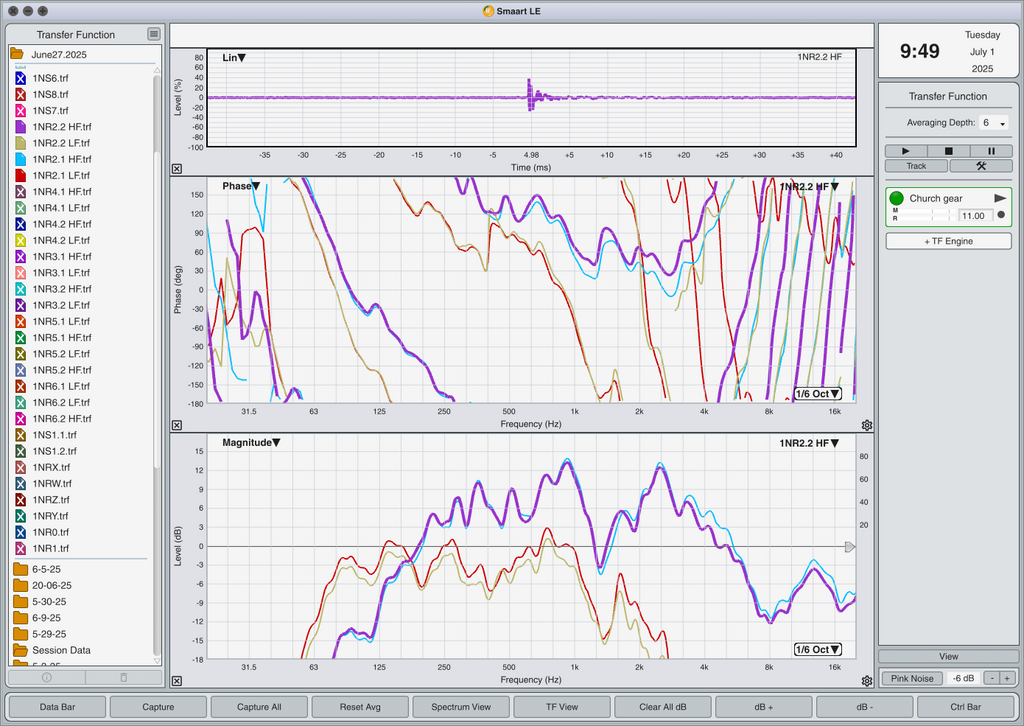Toggle visibility of 1NR4.2 HF.trf trace

coord(20,224)
